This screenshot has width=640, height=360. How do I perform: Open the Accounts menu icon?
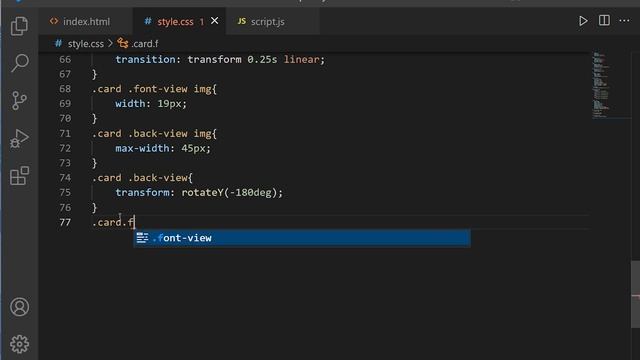tap(19, 307)
